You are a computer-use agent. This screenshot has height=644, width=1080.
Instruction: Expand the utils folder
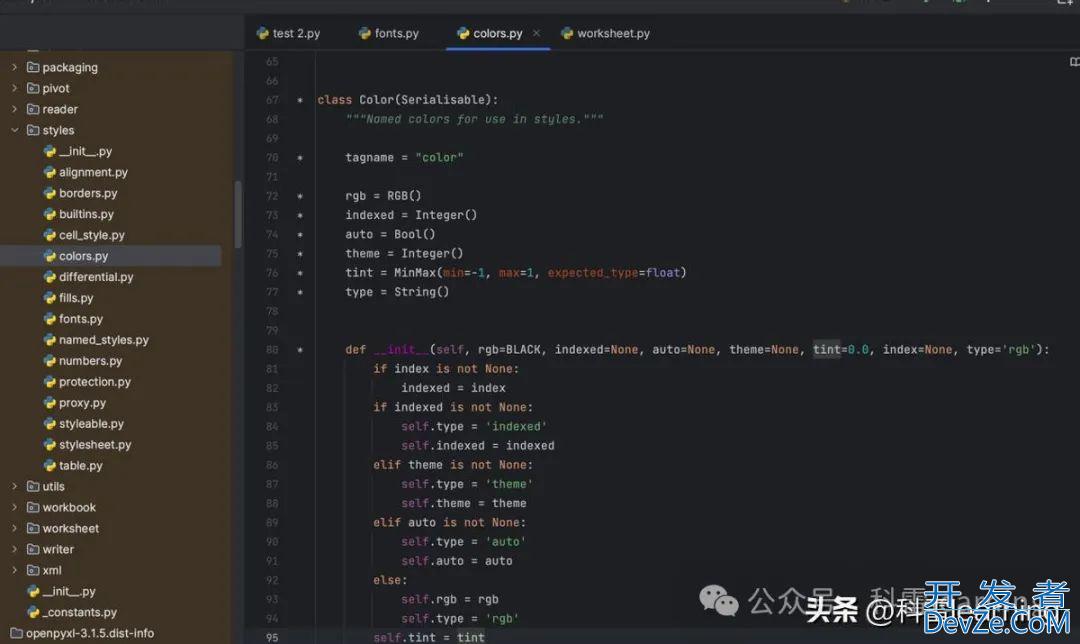click(14, 486)
